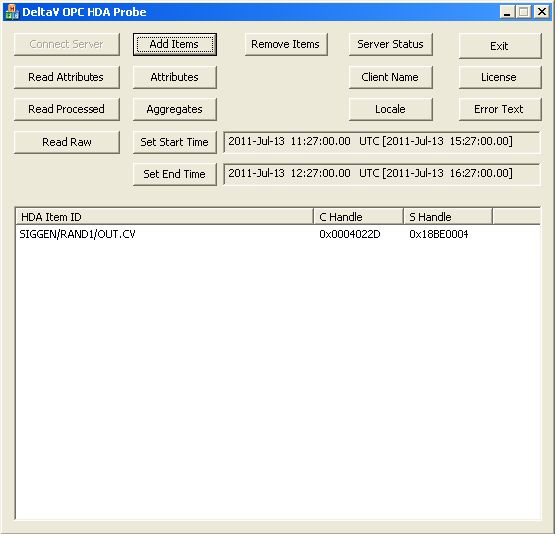Click the Add Items button

[x=175, y=44]
